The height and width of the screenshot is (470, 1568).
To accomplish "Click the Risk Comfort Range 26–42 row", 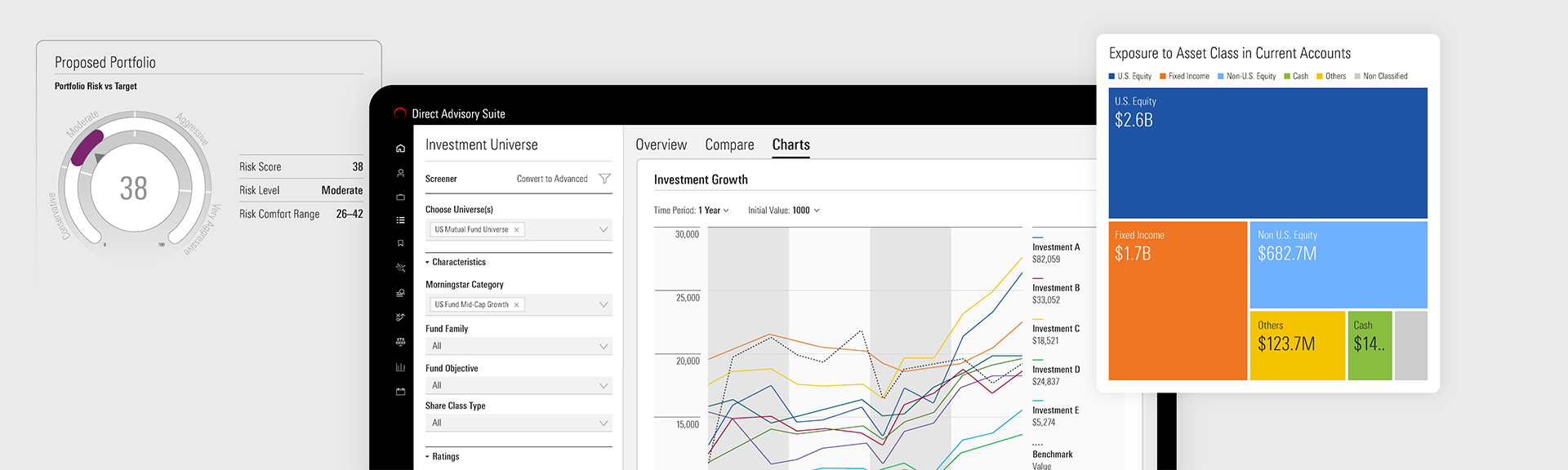I will click(301, 214).
